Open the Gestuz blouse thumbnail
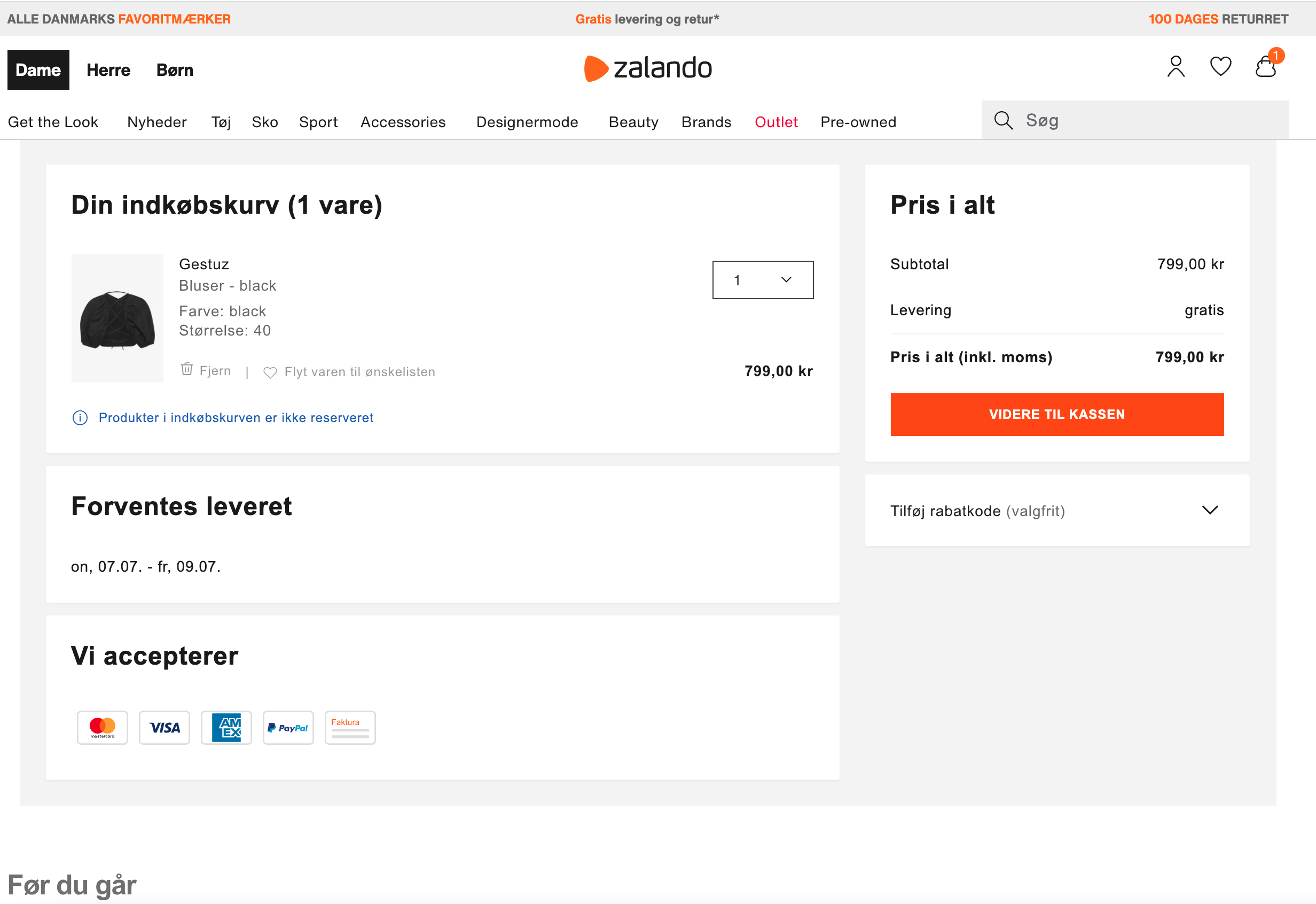Screen dimensions: 1316x904 pos(117,318)
